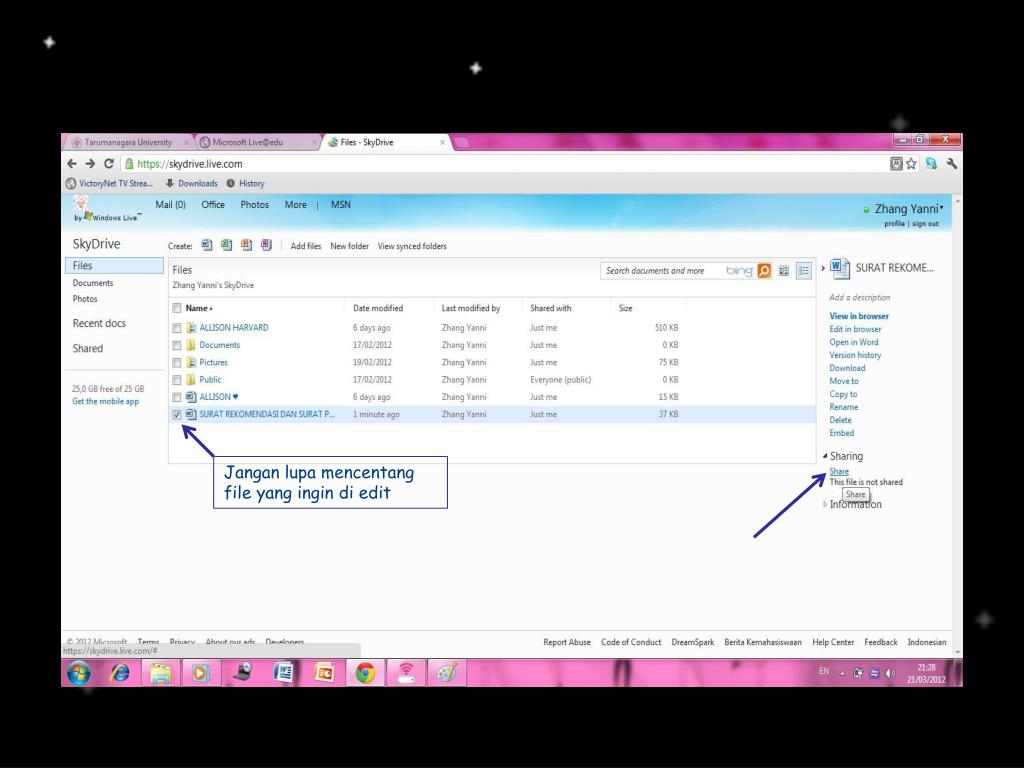
Task: Toggle the select-all checkbox beside Name
Action: click(176, 308)
